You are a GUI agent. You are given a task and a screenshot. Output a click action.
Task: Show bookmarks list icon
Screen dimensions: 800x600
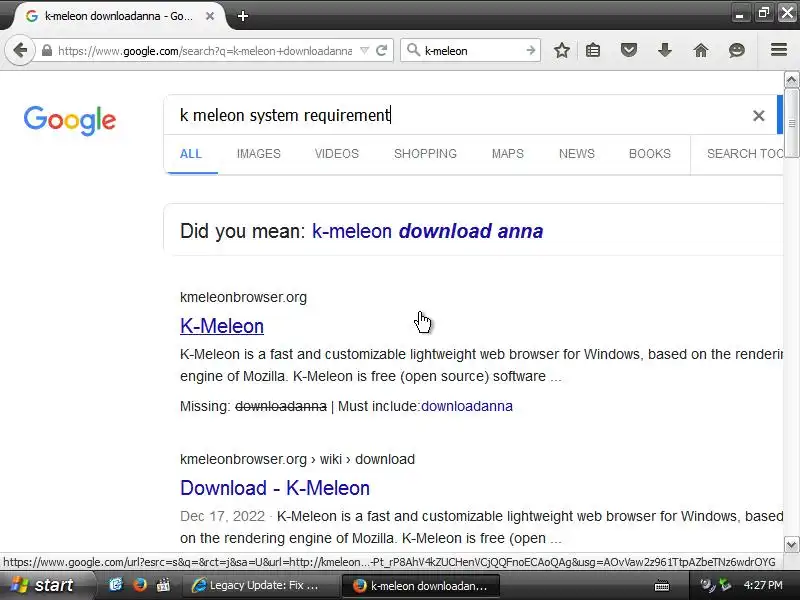[593, 50]
